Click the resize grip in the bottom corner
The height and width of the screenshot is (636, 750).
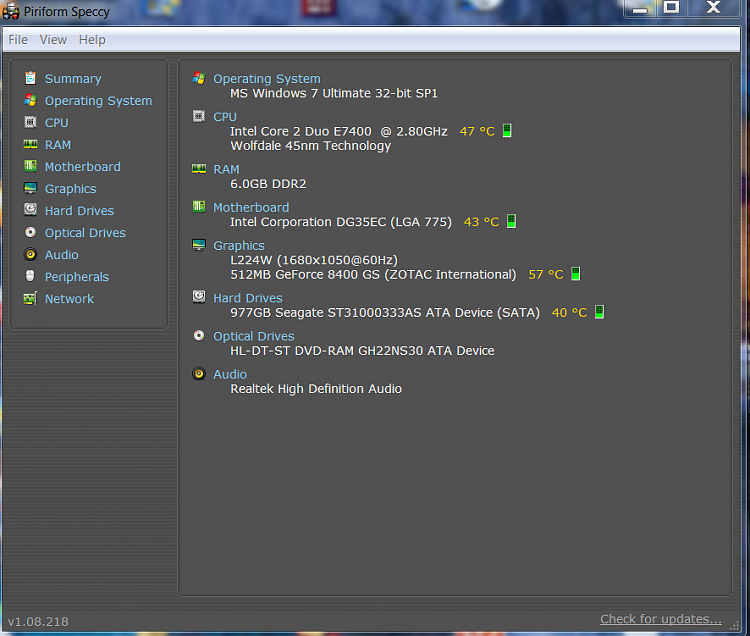735,625
